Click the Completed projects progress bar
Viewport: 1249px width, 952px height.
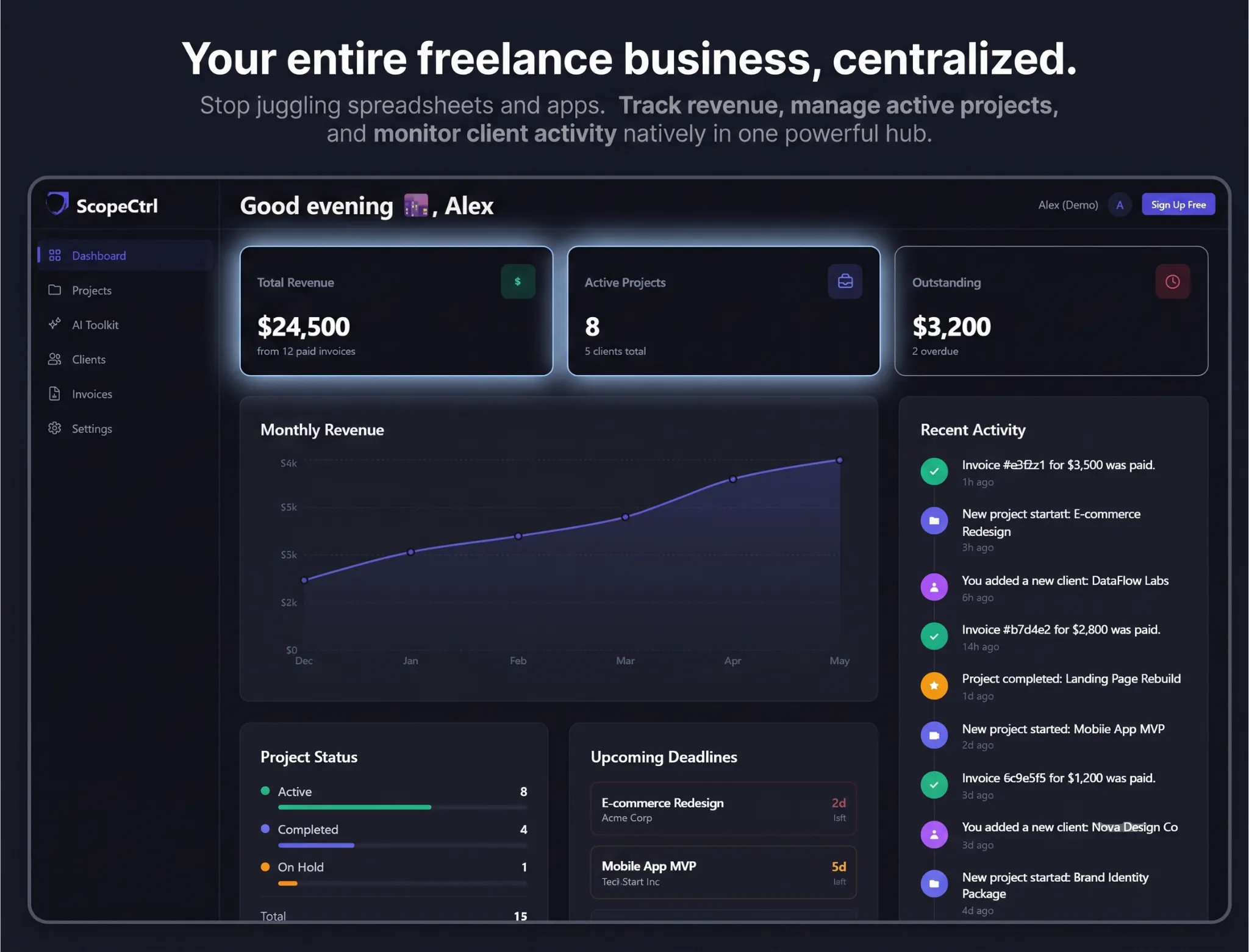point(403,845)
